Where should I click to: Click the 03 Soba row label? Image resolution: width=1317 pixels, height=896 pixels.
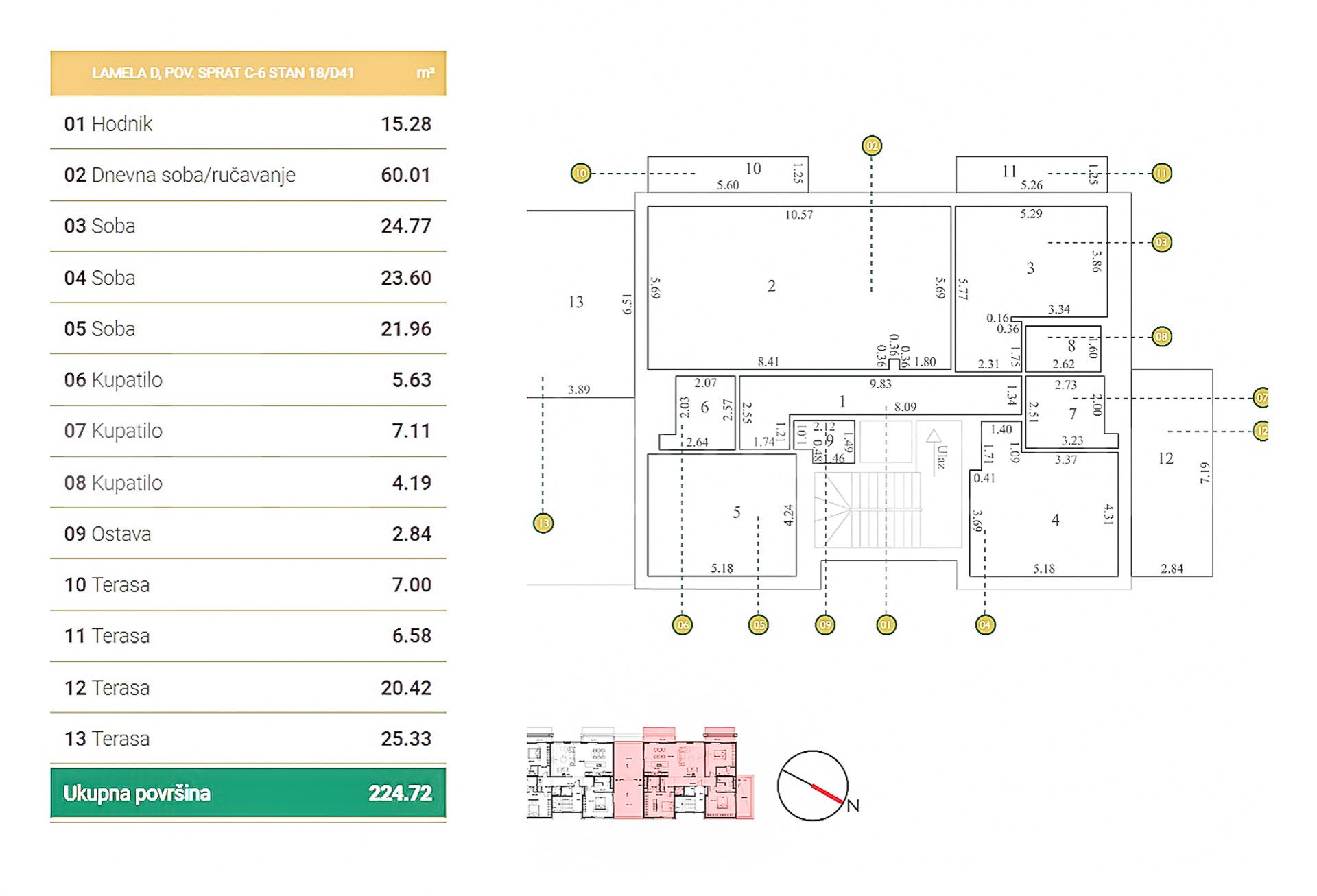pos(99,226)
